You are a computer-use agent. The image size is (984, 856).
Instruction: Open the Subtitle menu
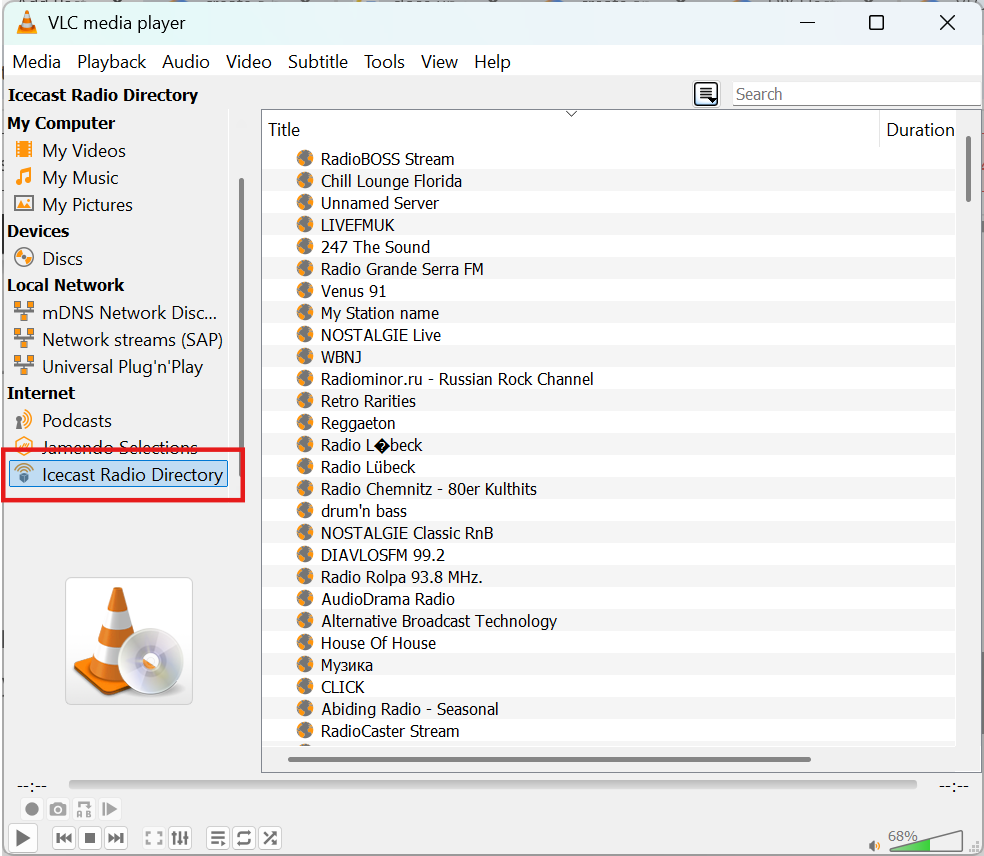pos(318,62)
